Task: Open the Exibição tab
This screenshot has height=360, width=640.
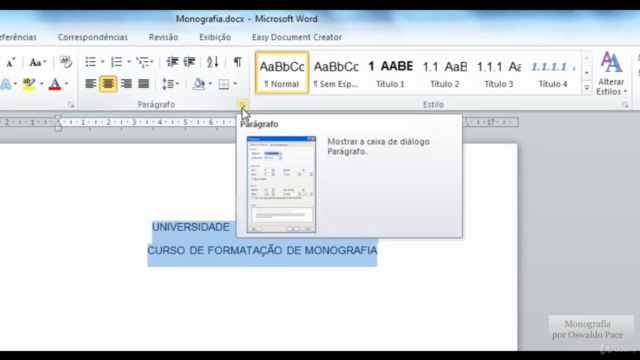Action: pyautogui.click(x=215, y=37)
